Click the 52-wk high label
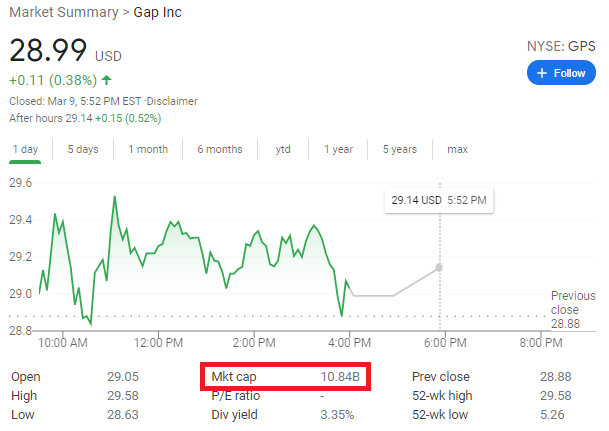This screenshot has width=609, height=431. point(442,396)
